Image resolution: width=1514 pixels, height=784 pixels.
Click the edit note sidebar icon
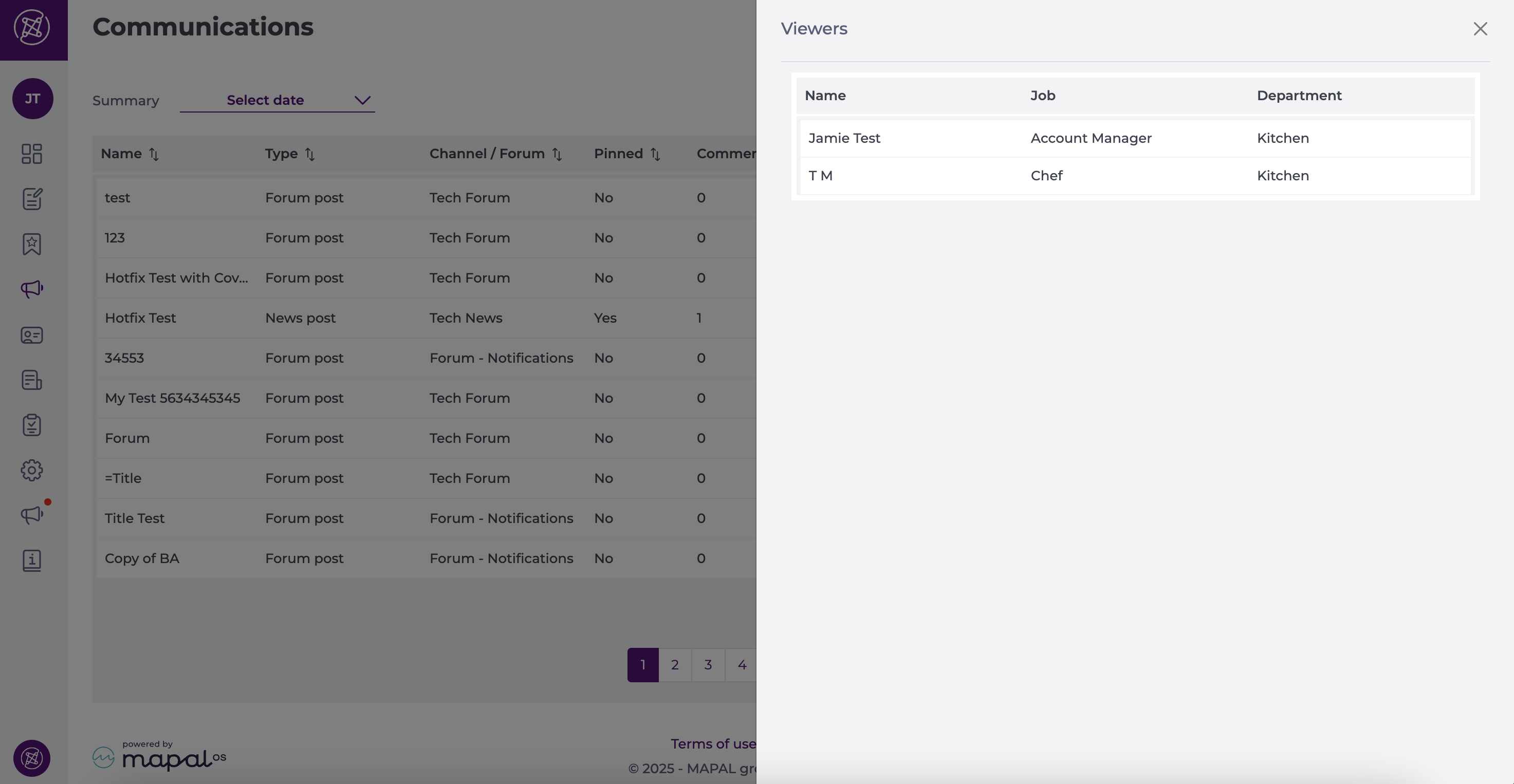coord(32,199)
